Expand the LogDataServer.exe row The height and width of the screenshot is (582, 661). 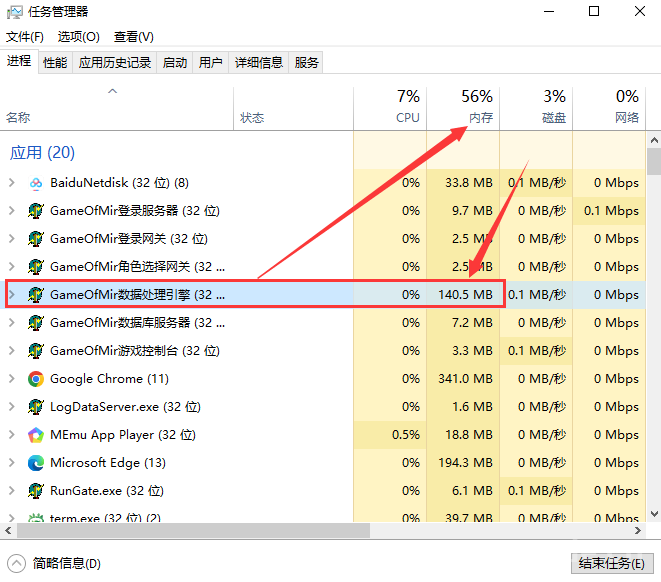[12, 407]
